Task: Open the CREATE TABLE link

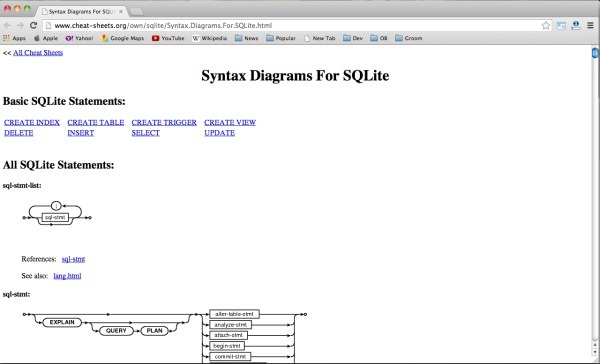Action: [96, 122]
